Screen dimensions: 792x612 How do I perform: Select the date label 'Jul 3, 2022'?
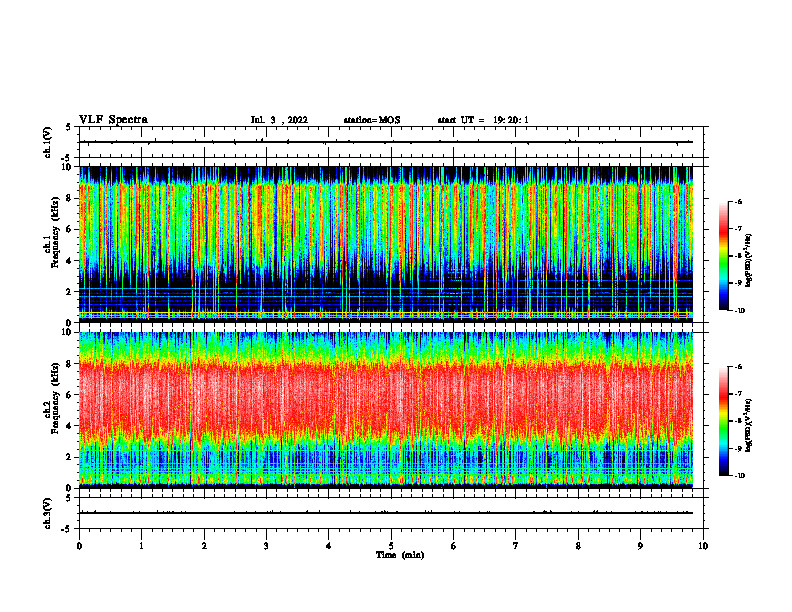tap(279, 120)
